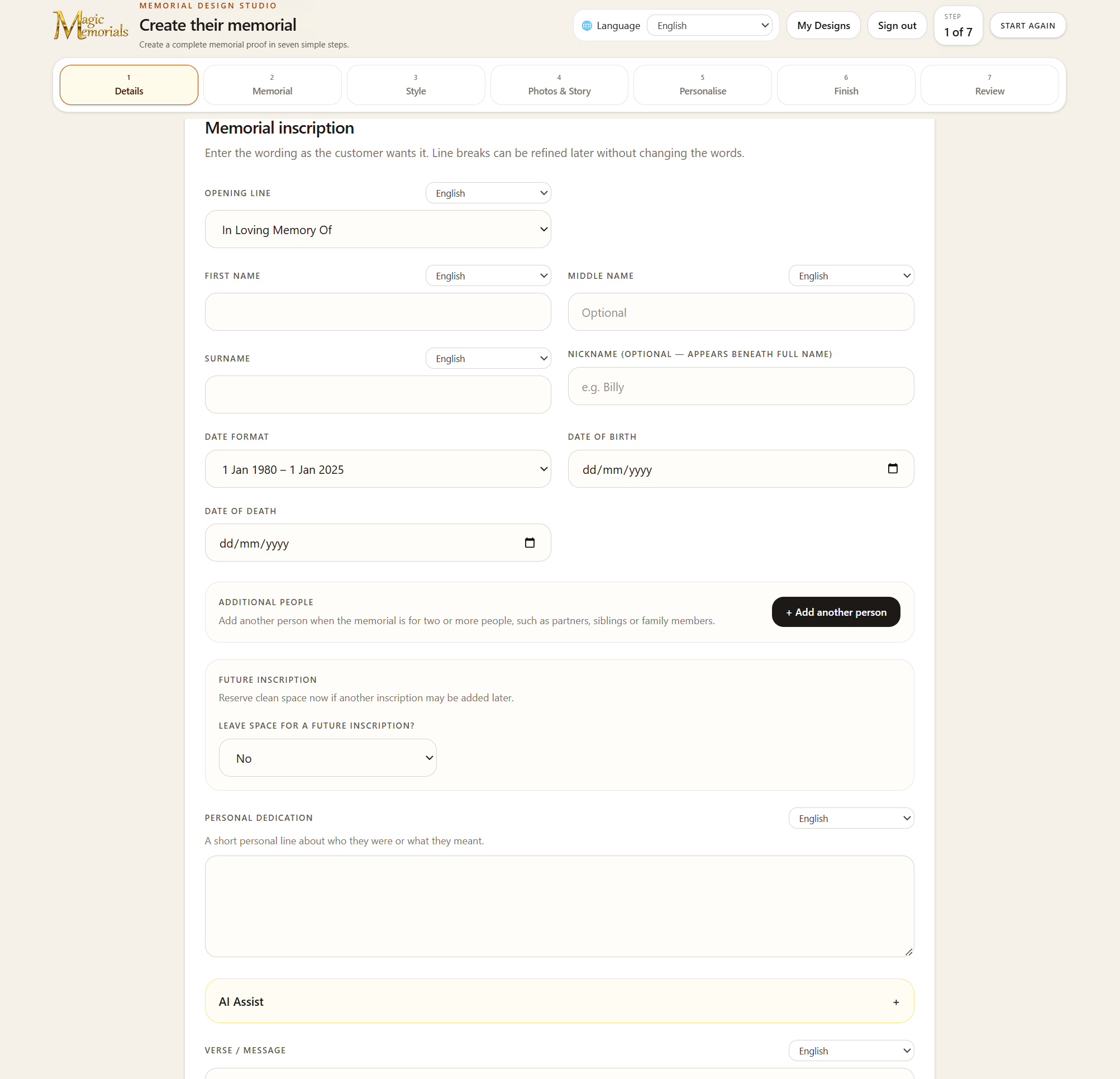Open the Opening Line language dropdown
This screenshot has width=1120, height=1079.
(488, 193)
